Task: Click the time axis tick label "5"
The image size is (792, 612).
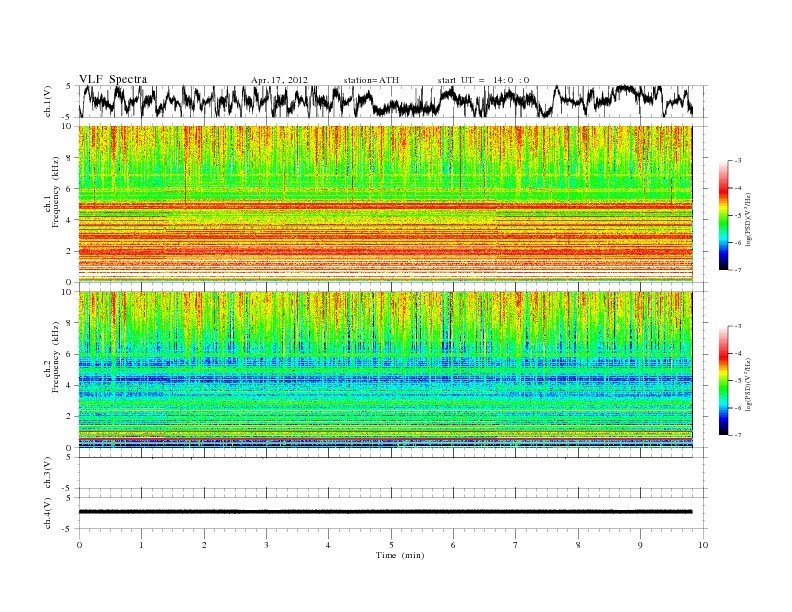Action: 391,545
